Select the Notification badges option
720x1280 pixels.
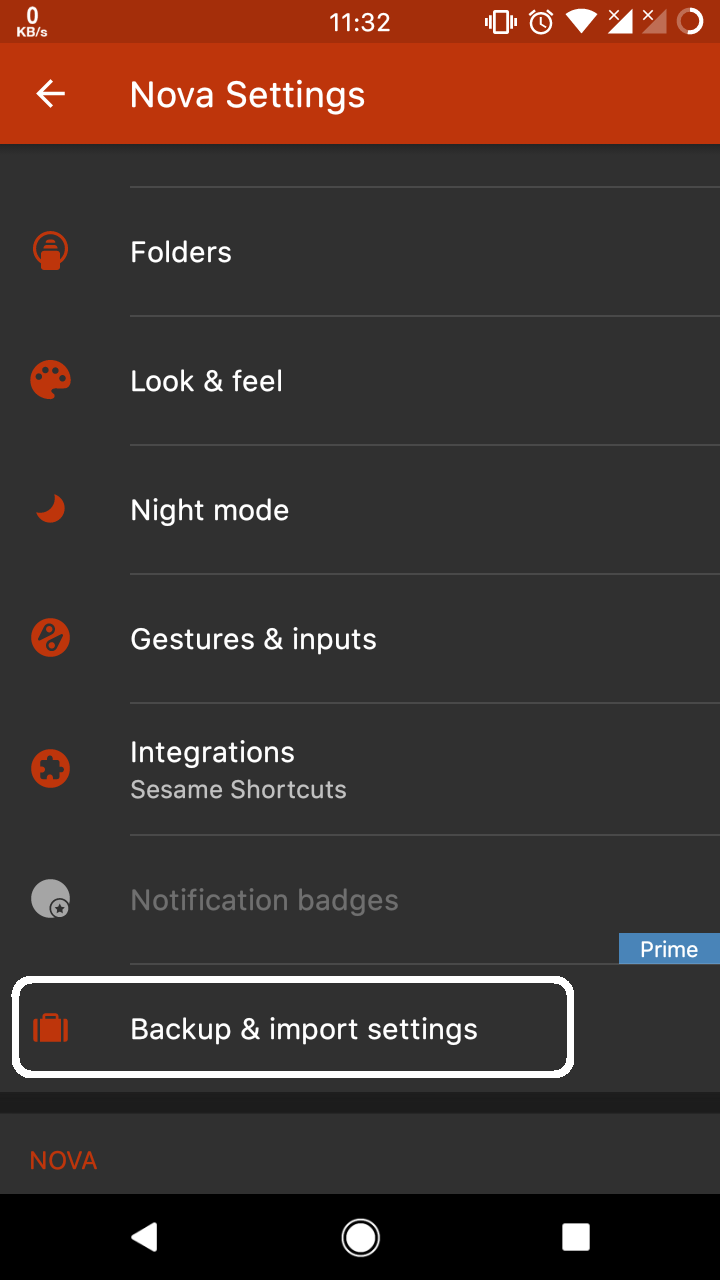coord(264,900)
